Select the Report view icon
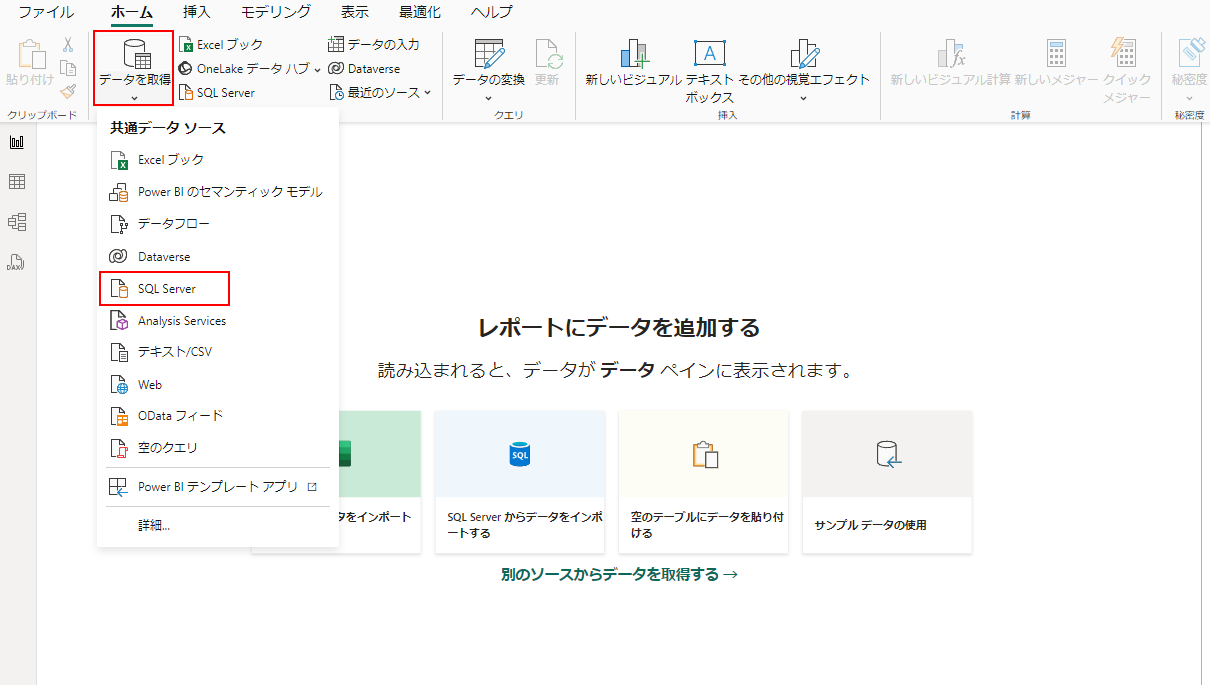Viewport: 1210px width, 685px height. (x=16, y=141)
